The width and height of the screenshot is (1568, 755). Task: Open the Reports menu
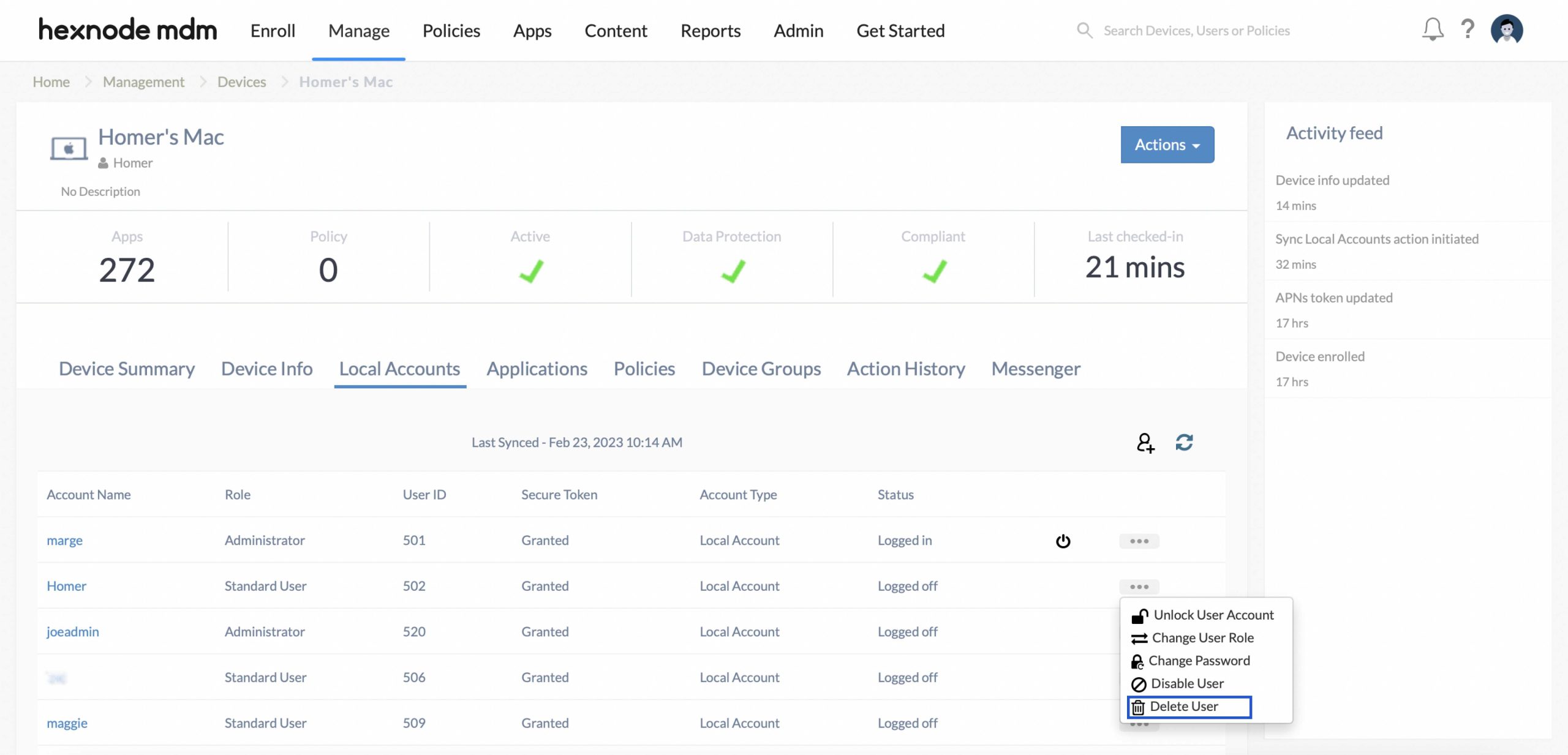click(710, 31)
